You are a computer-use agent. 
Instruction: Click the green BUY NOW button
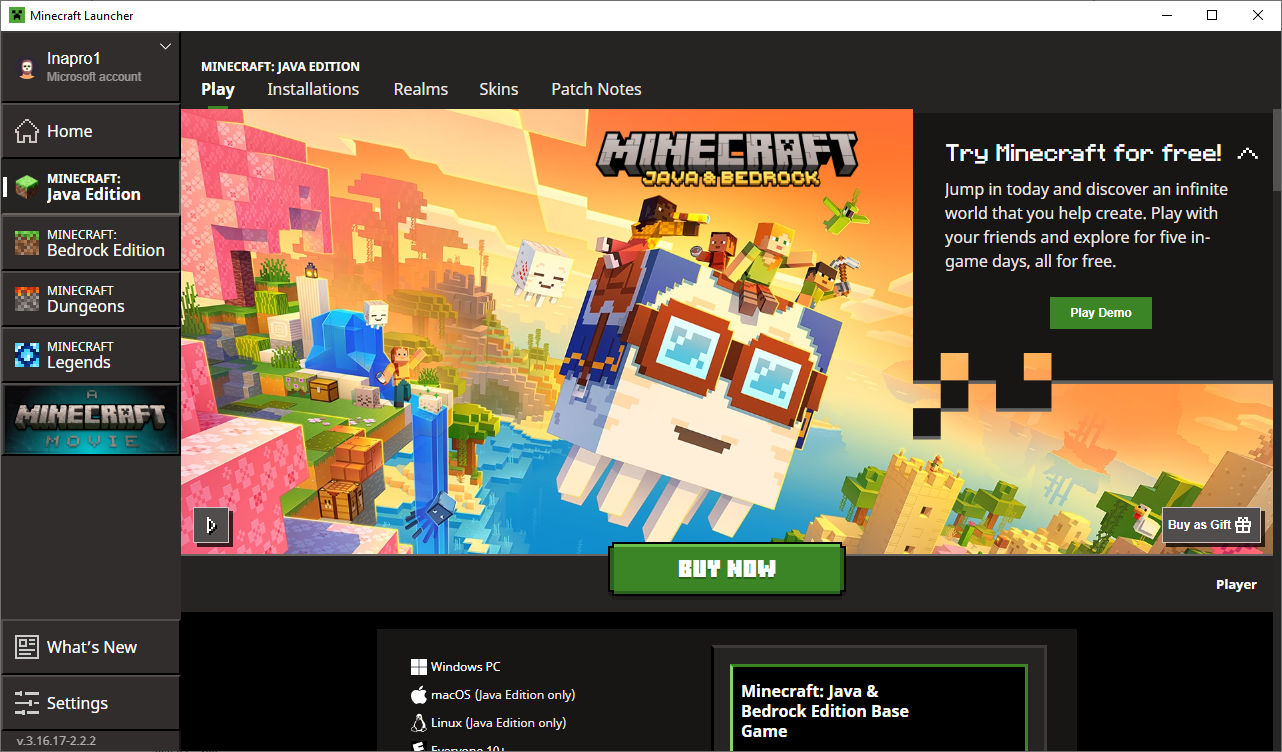point(727,569)
